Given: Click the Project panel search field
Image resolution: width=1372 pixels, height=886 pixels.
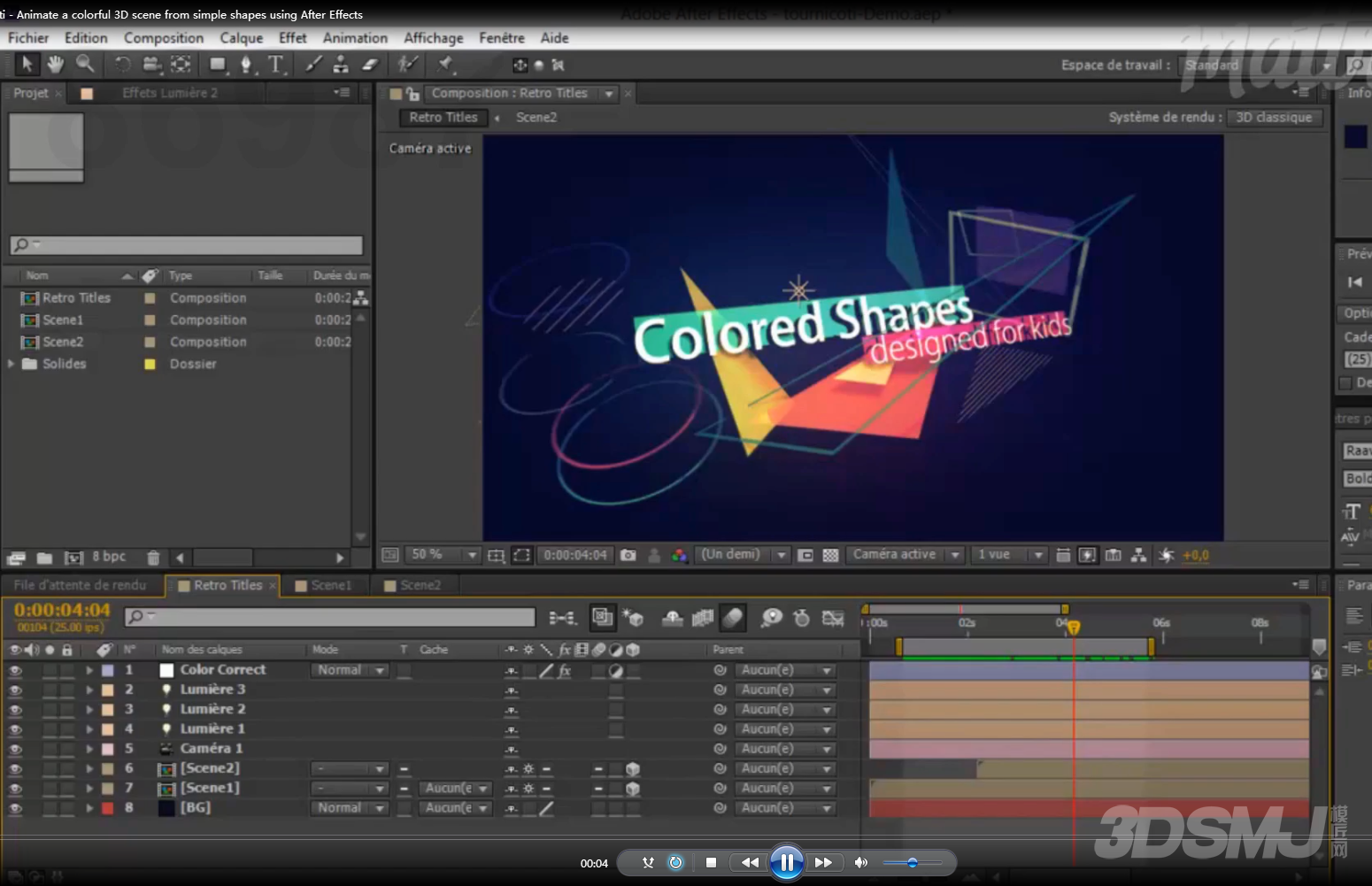Looking at the screenshot, I should pyautogui.click(x=187, y=244).
